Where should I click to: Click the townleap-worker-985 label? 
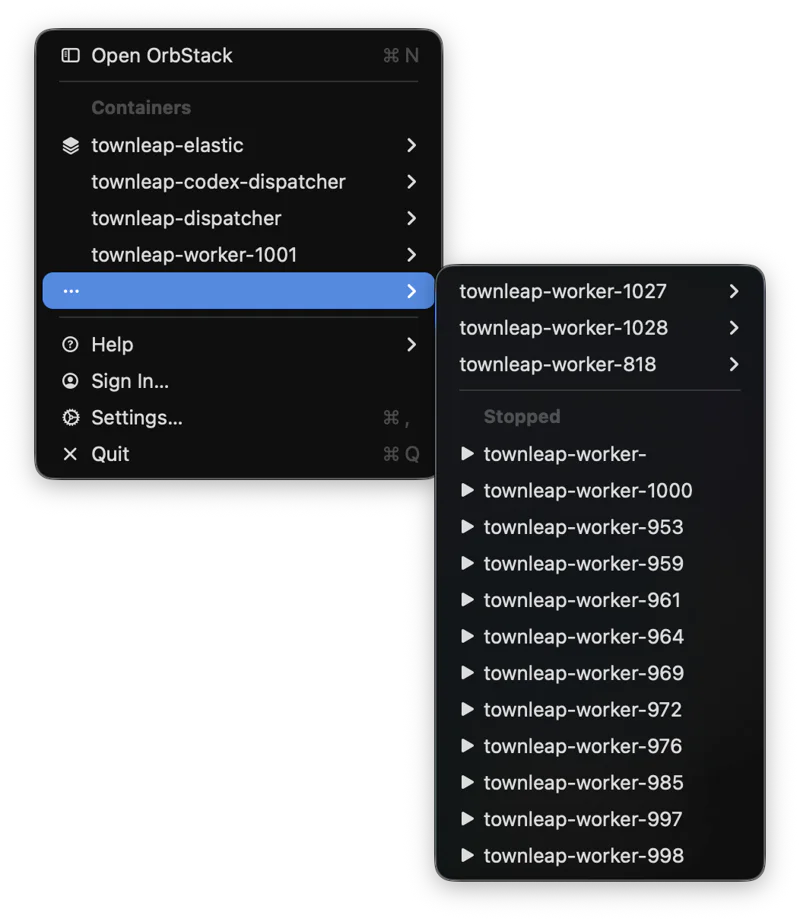(584, 783)
